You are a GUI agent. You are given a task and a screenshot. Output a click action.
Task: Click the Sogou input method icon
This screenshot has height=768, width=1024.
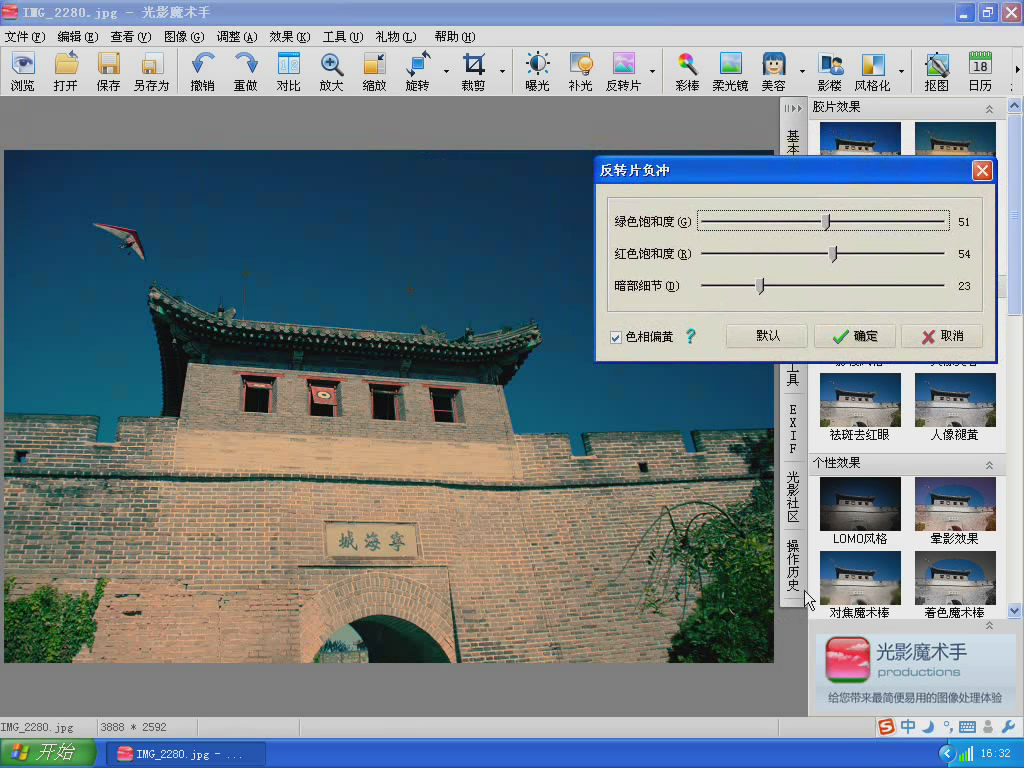tap(886, 726)
